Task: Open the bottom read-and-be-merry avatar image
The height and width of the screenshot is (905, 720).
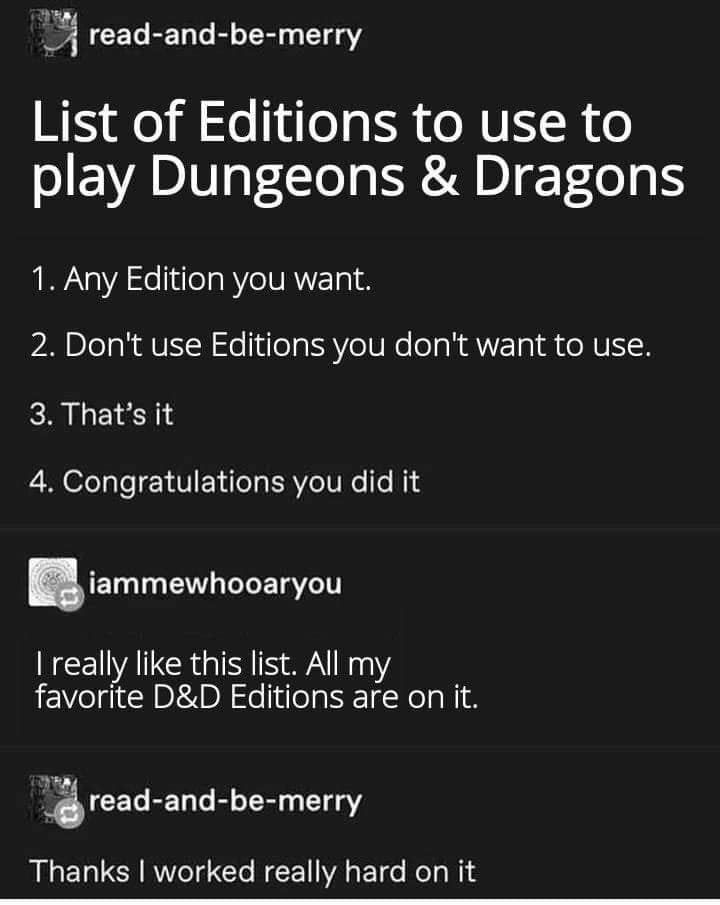Action: [53, 799]
